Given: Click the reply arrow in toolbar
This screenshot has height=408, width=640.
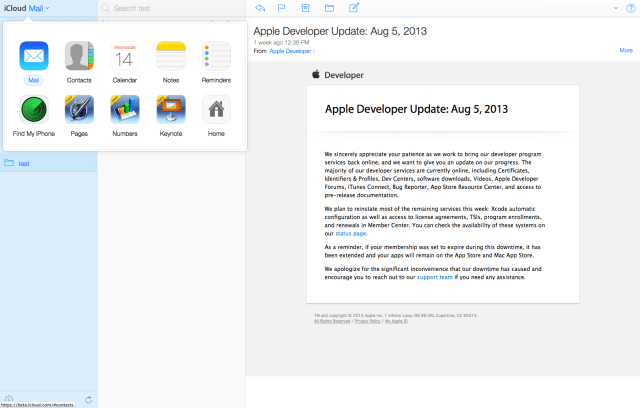Looking at the screenshot, I should [261, 8].
